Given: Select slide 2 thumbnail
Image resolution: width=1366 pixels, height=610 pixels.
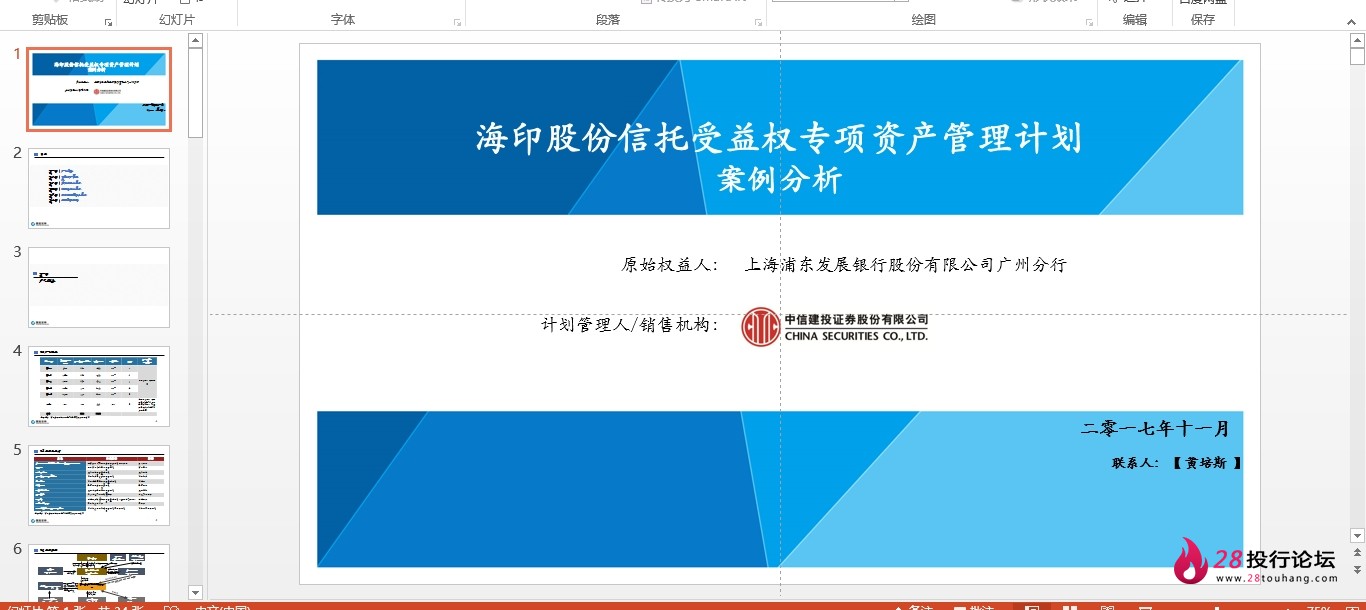Looking at the screenshot, I should (99, 188).
